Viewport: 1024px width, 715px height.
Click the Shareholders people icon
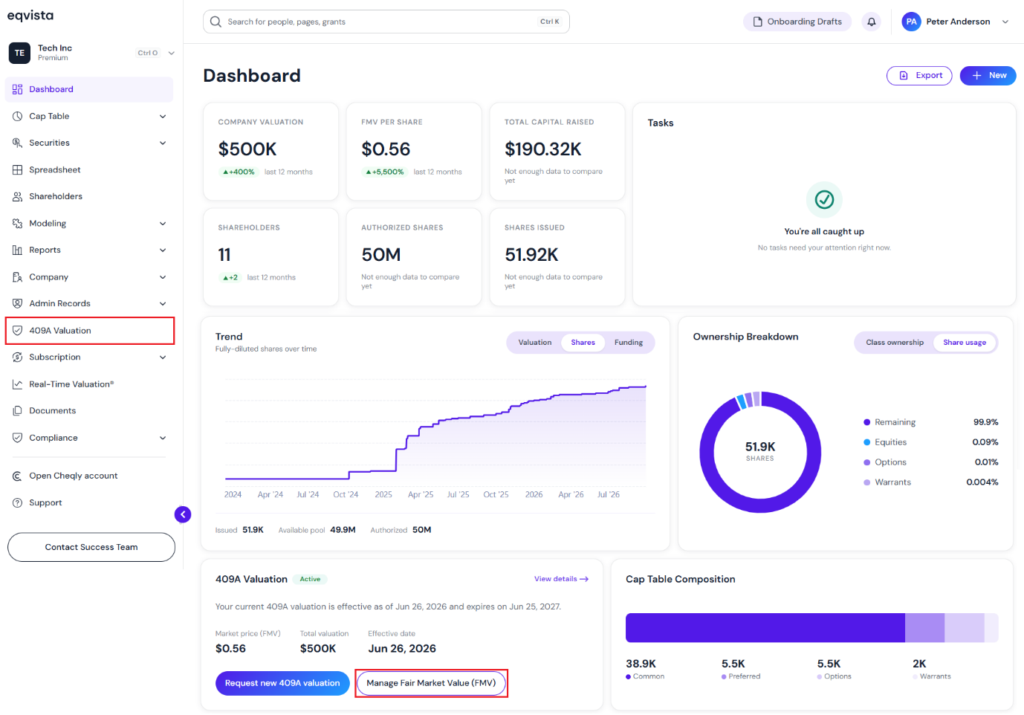pos(18,197)
